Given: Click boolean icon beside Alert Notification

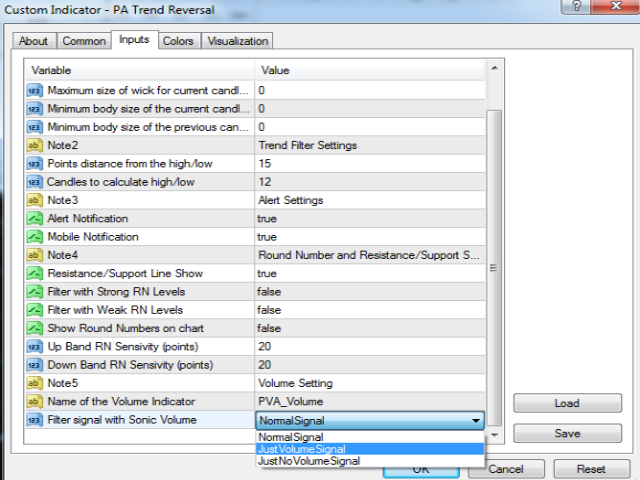Looking at the screenshot, I should pos(35,218).
